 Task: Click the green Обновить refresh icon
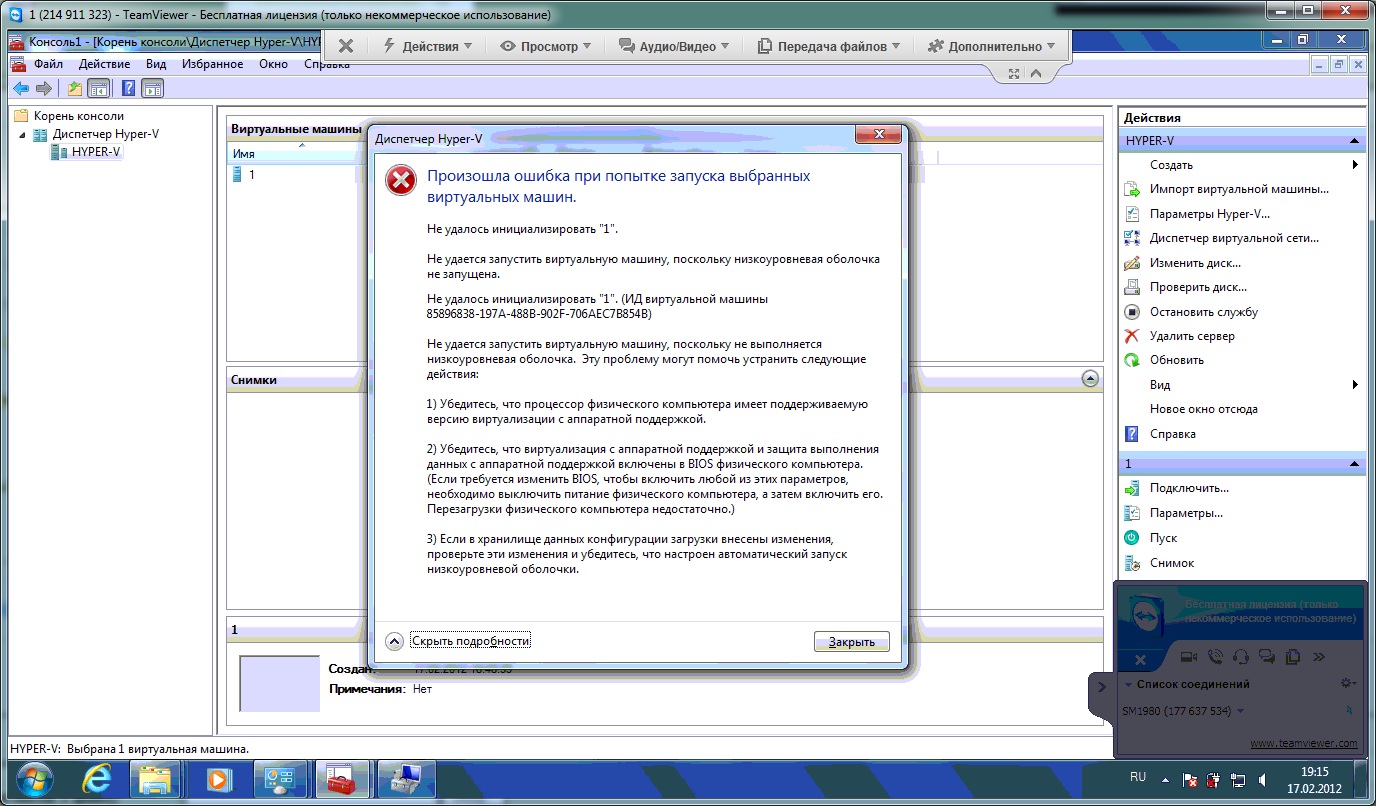click(x=1132, y=360)
